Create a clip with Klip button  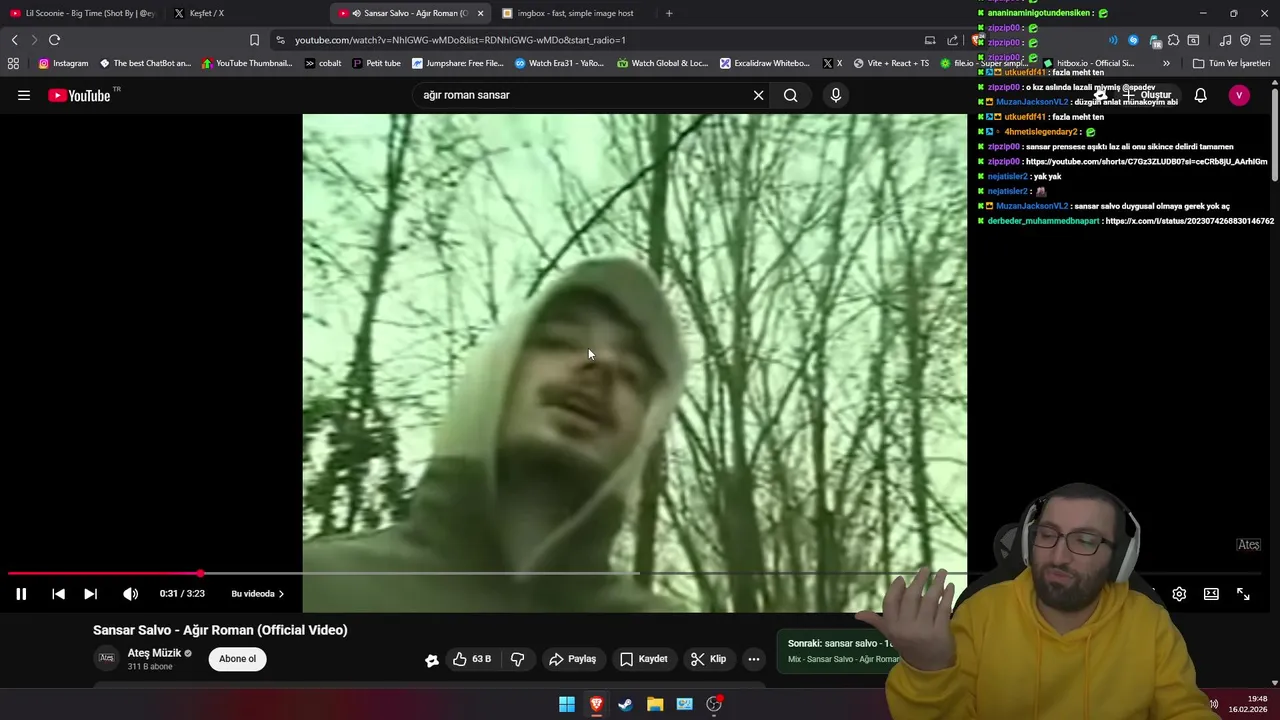[x=708, y=659]
